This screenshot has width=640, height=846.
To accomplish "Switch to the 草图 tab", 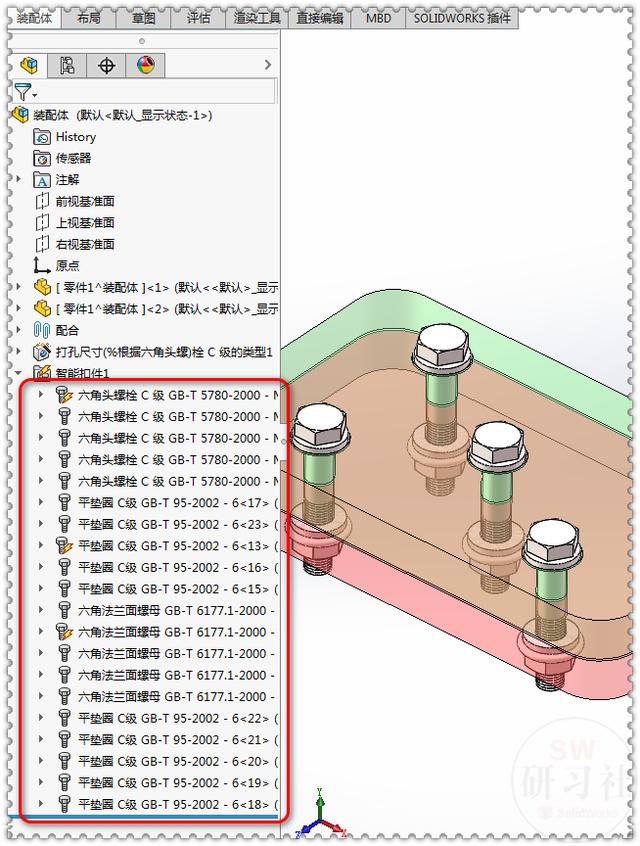I will point(144,18).
